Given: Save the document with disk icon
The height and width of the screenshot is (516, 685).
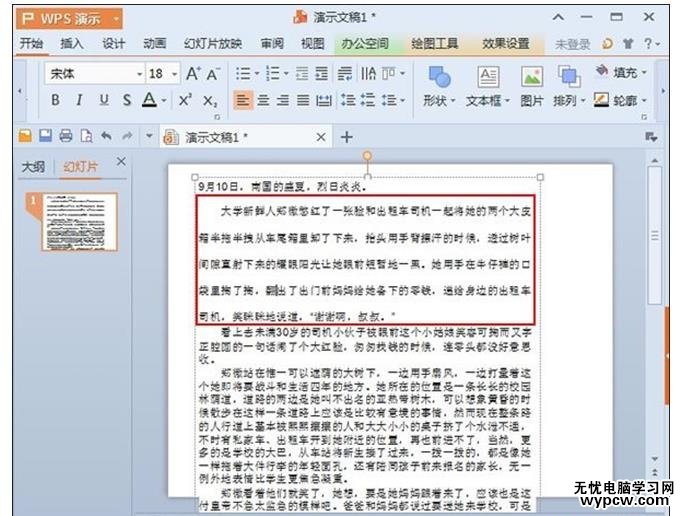Looking at the screenshot, I should point(45,136).
